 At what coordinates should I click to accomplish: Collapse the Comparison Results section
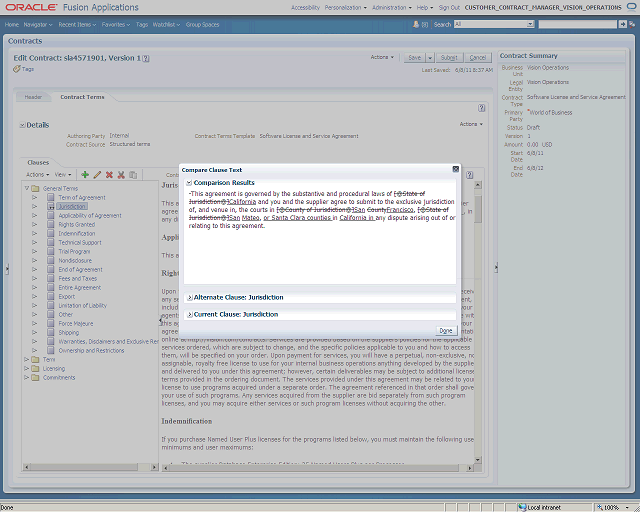pos(189,183)
